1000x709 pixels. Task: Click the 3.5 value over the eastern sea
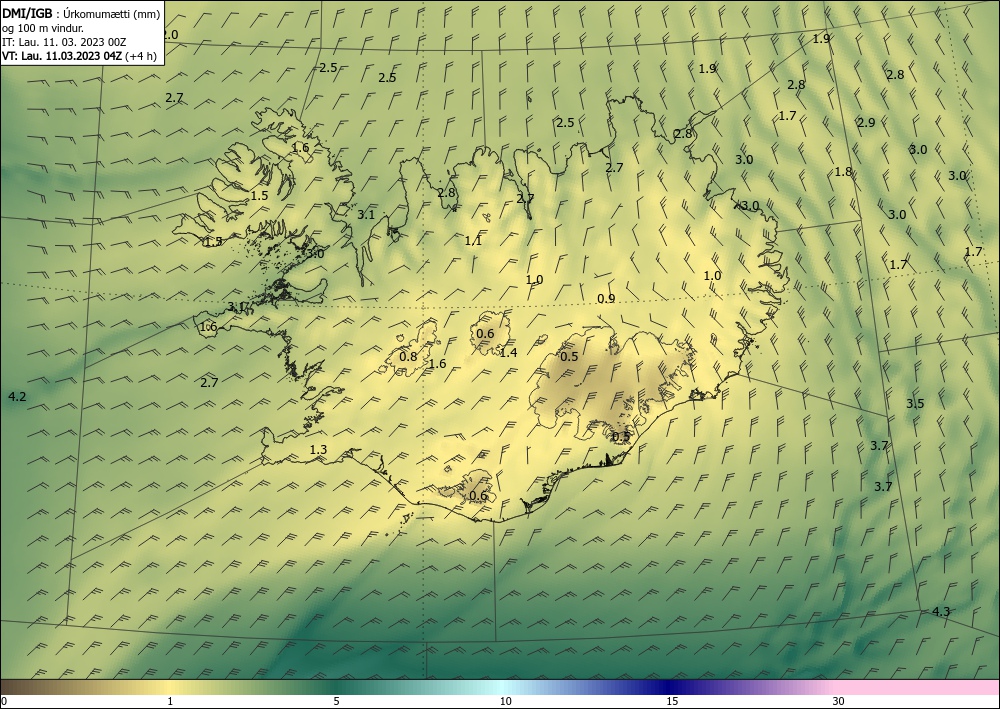coord(915,404)
